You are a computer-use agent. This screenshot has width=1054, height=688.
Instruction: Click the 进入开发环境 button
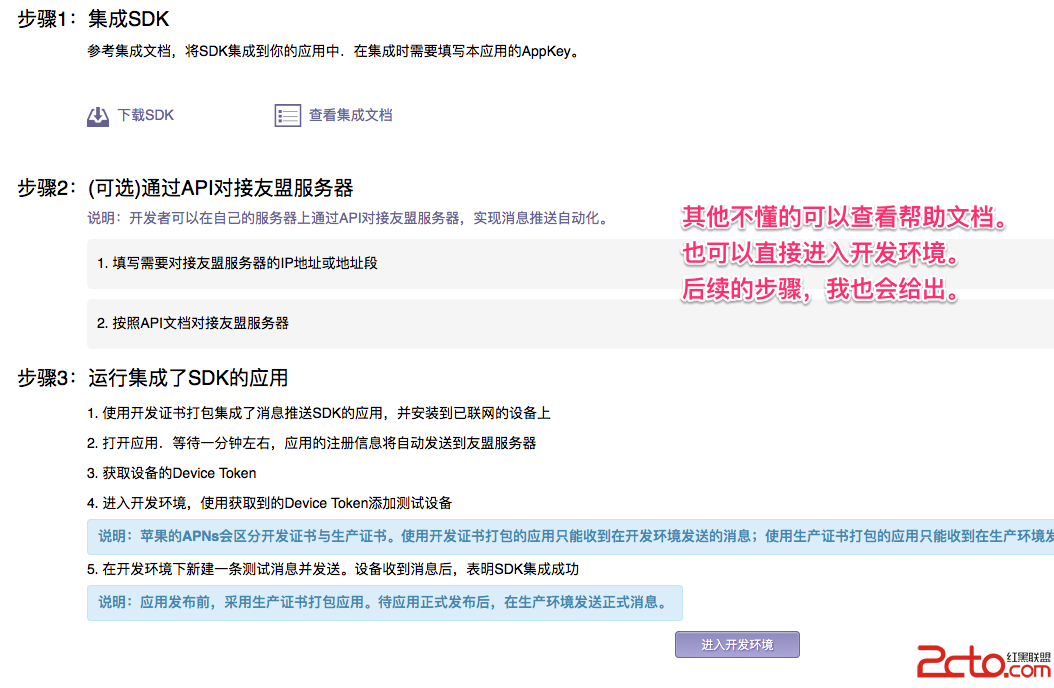[737, 644]
